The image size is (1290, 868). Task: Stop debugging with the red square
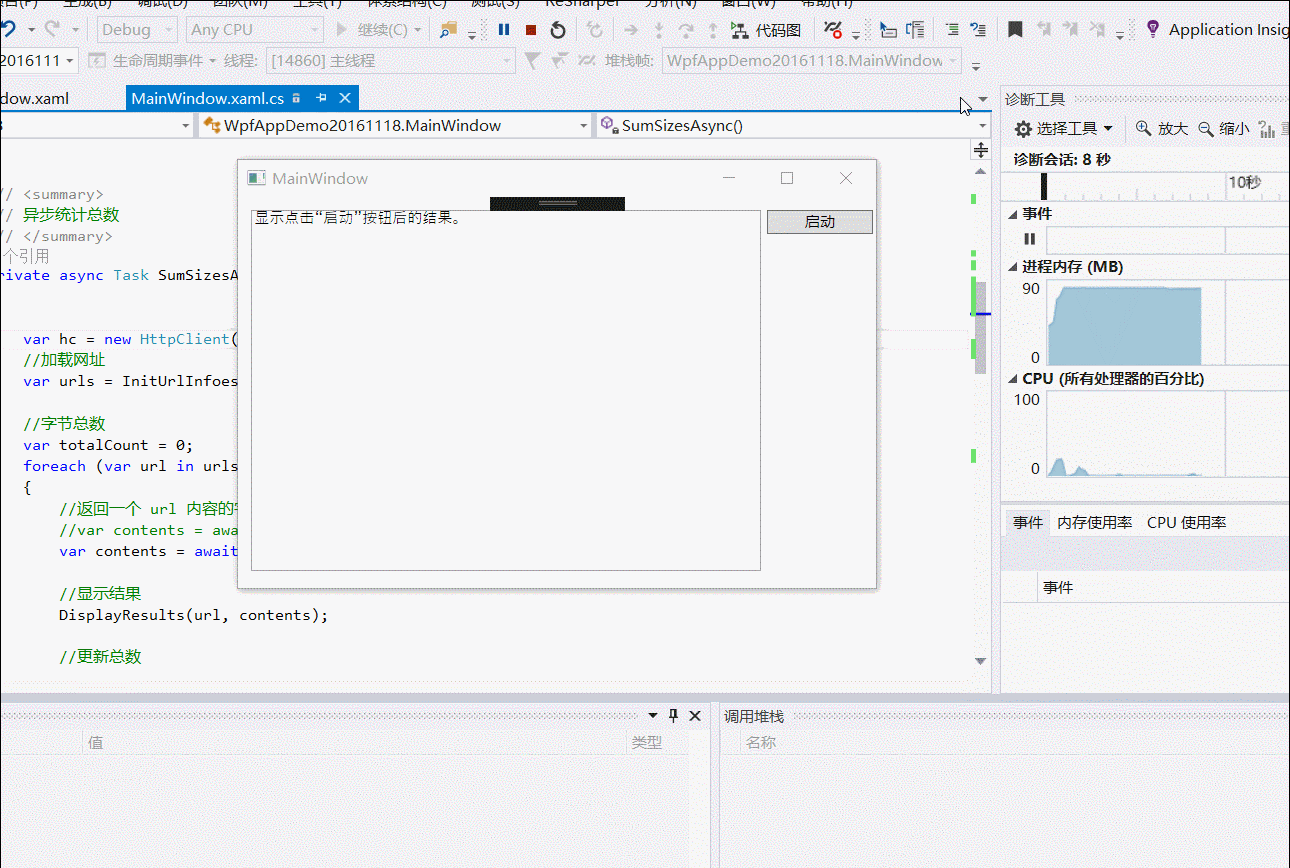tap(531, 30)
